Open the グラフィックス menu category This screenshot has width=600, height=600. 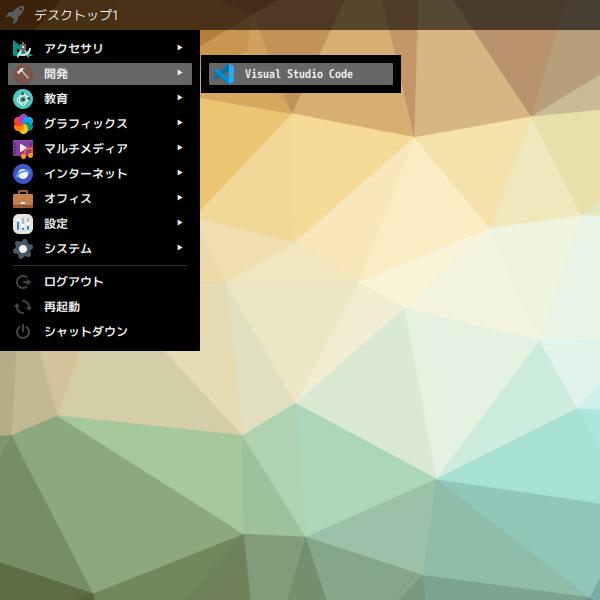[x=100, y=124]
